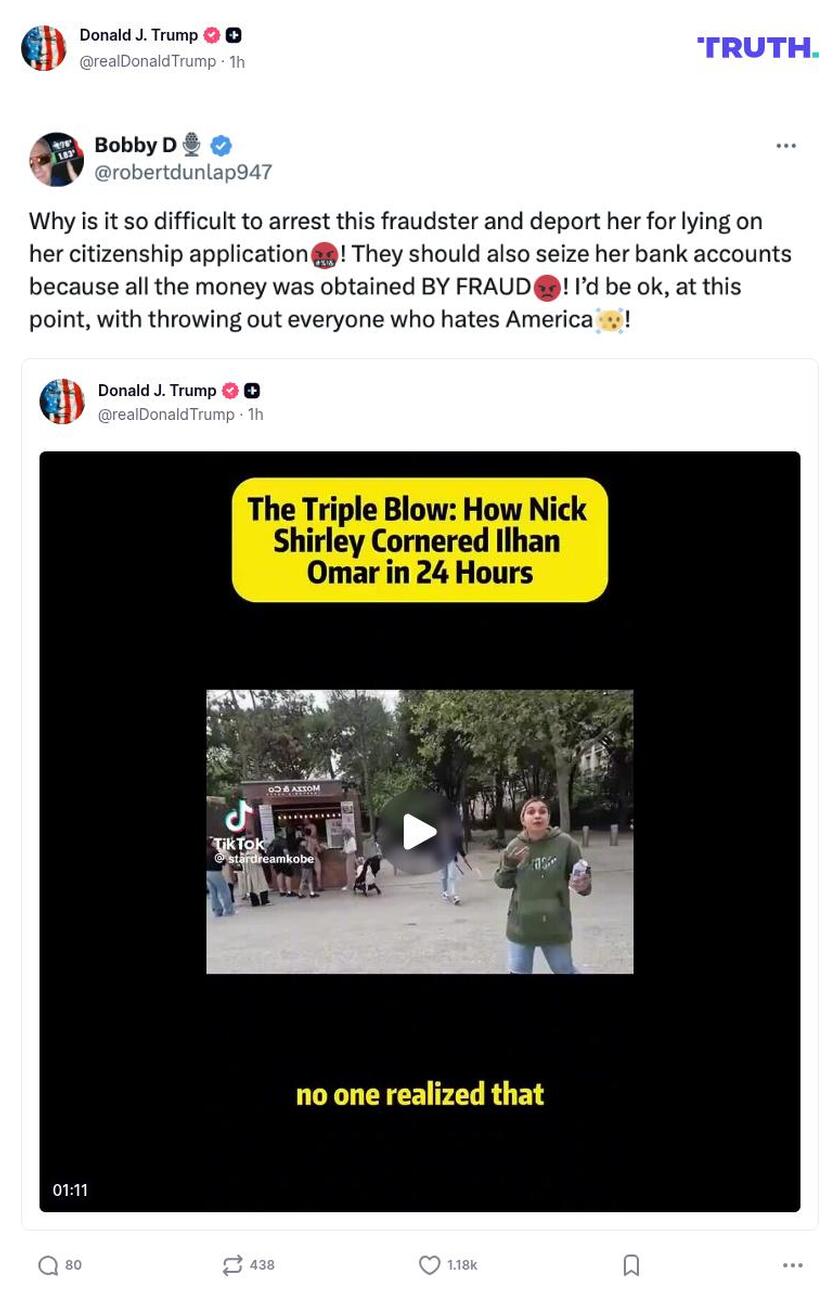Click the reply comment bubble icon
Viewport: 840px width, 1307px height.
pos(48,1265)
